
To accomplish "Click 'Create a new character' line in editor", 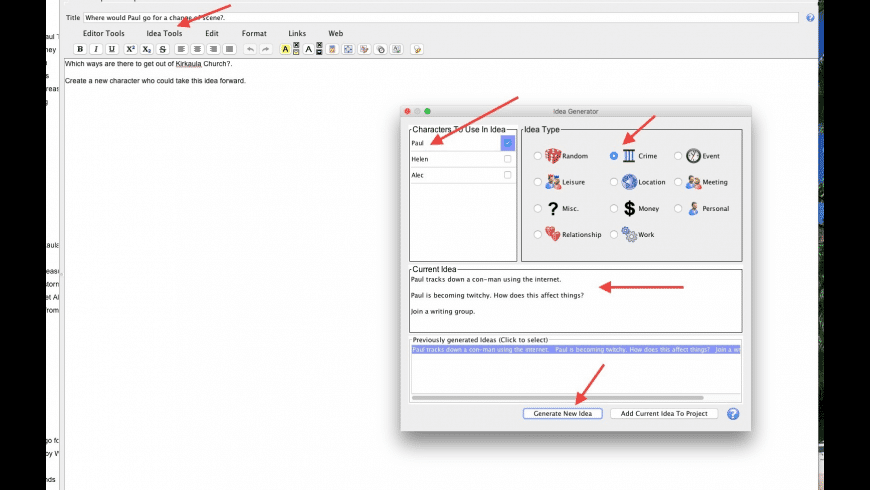I will click(155, 80).
